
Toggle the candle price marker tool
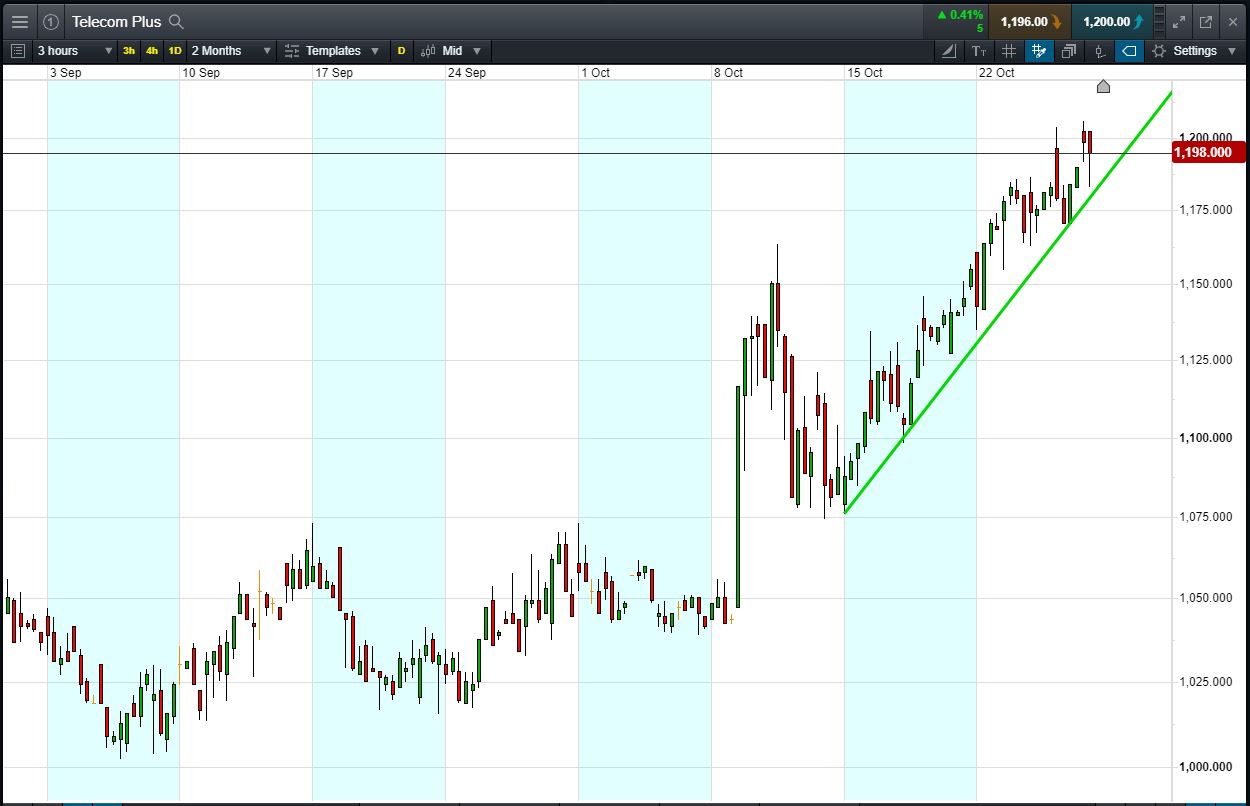[x=1100, y=51]
